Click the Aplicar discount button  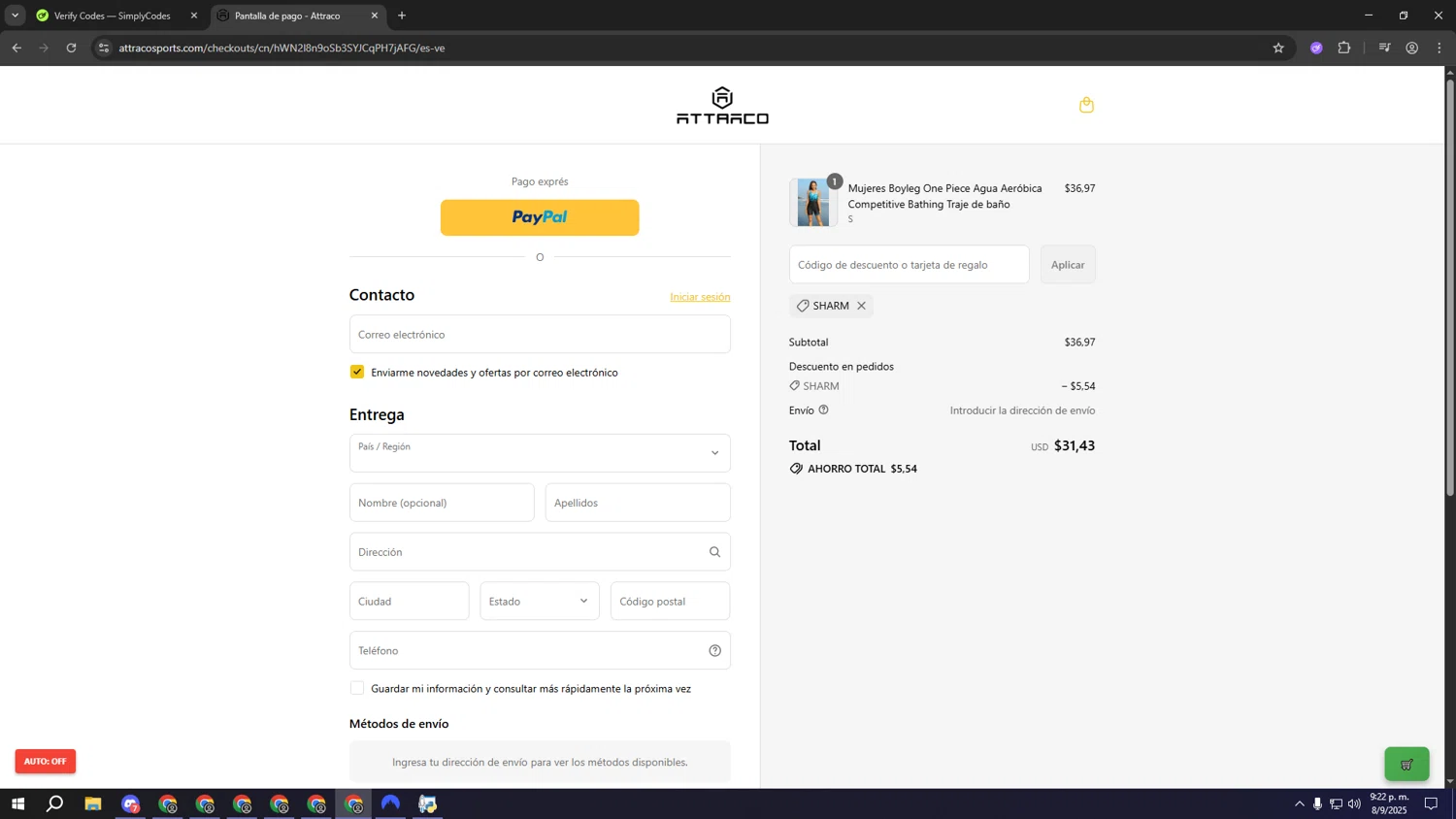1068,265
